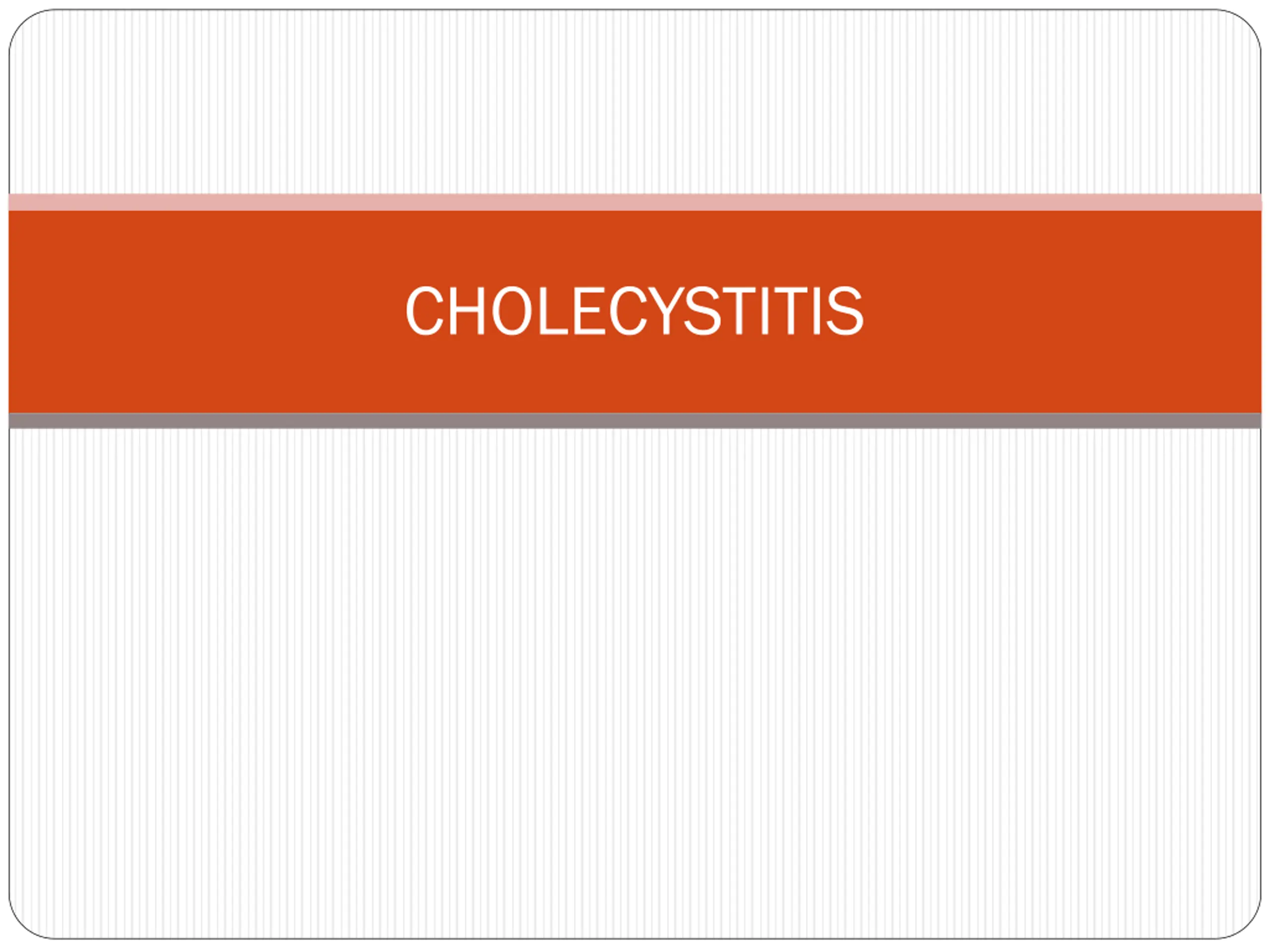1270x952 pixels.
Task: Click the empty striped area below the banner
Action: [635, 683]
